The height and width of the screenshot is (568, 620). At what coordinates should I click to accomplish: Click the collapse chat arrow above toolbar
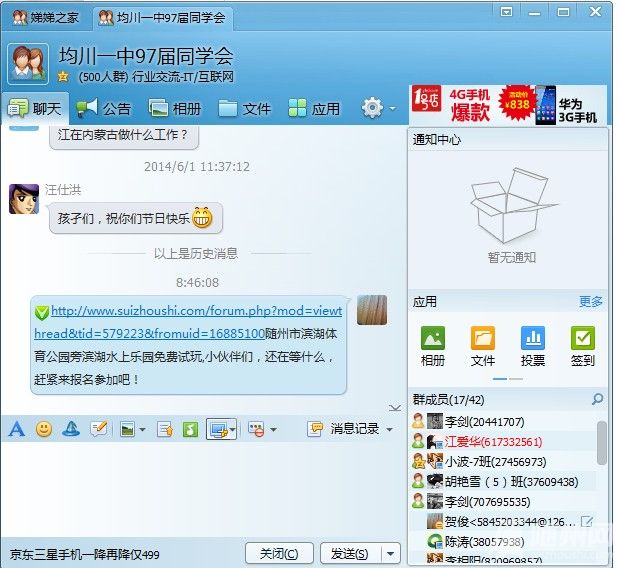pyautogui.click(x=395, y=407)
